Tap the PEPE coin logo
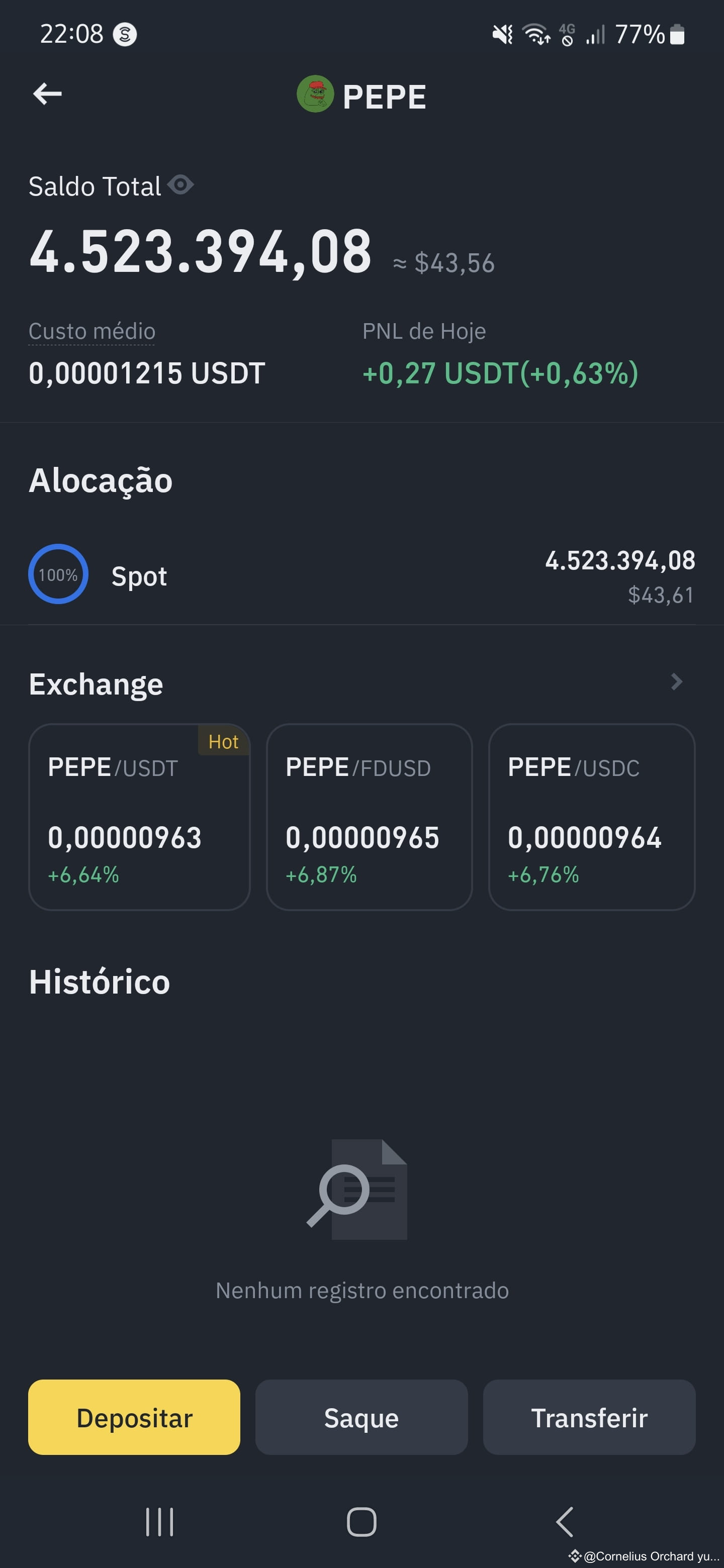Viewport: 724px width, 1568px height. (x=315, y=94)
